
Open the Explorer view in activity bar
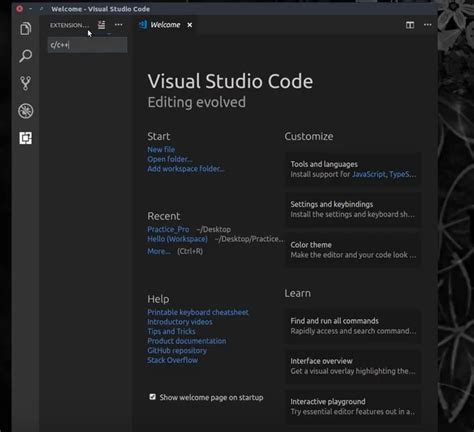26,29
